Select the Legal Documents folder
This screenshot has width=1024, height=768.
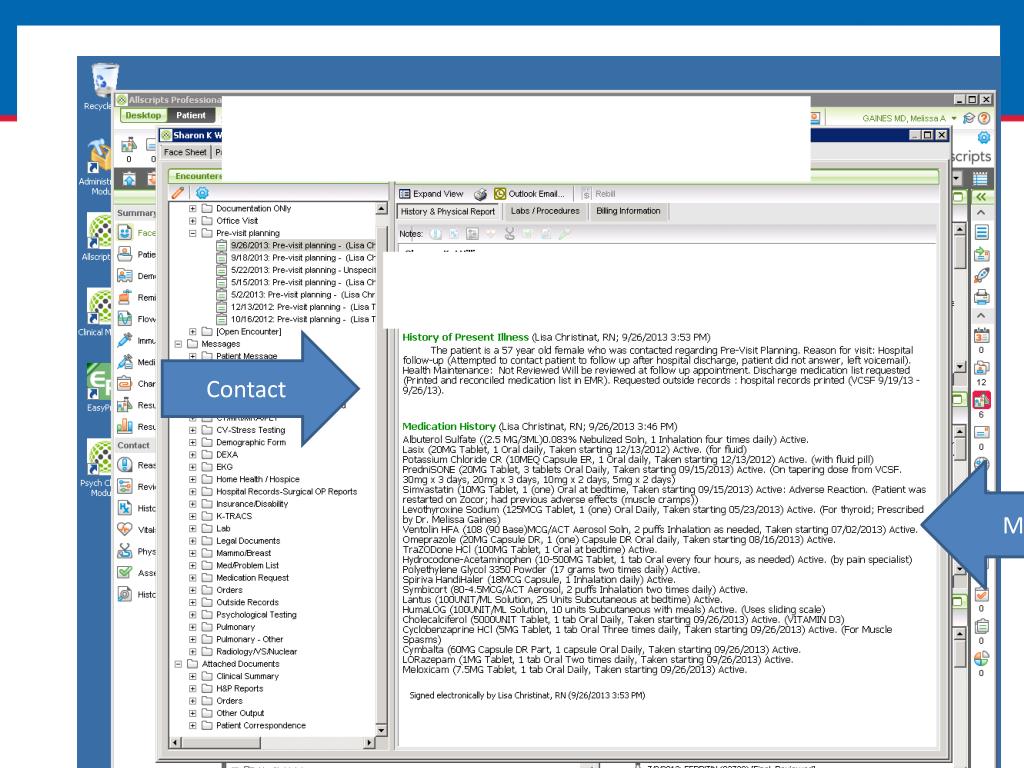coord(248,541)
